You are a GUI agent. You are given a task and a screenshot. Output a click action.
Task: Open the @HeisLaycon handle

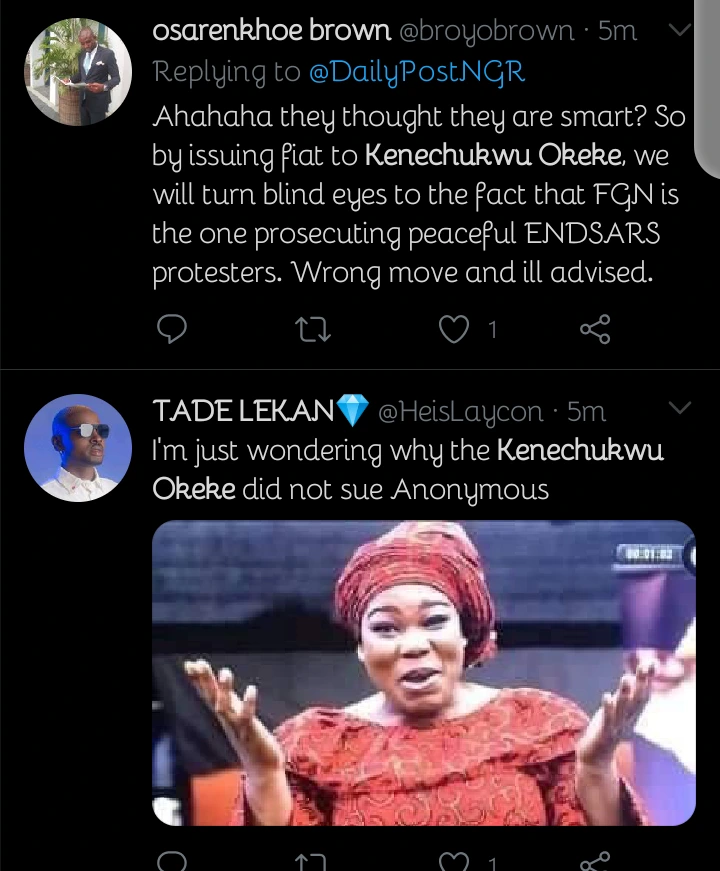tap(461, 410)
